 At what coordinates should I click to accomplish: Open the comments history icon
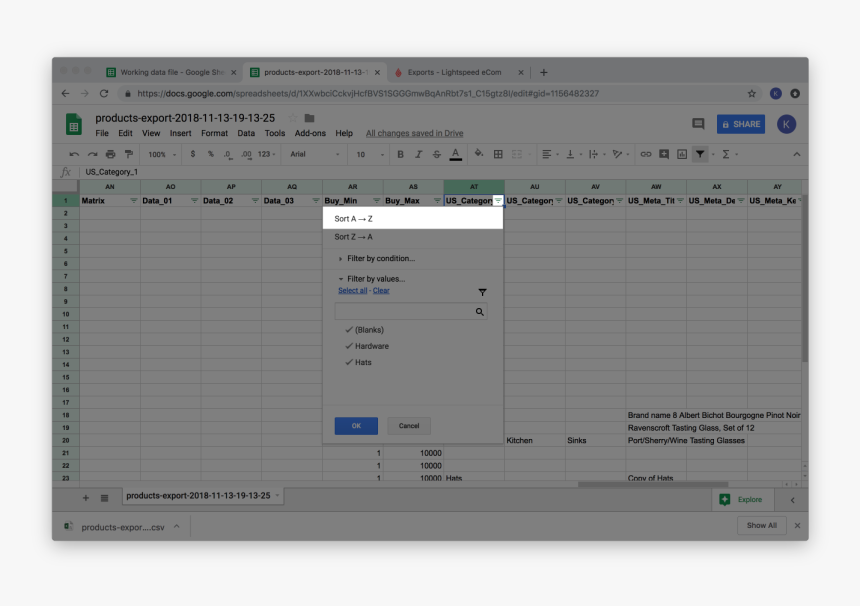(x=698, y=123)
